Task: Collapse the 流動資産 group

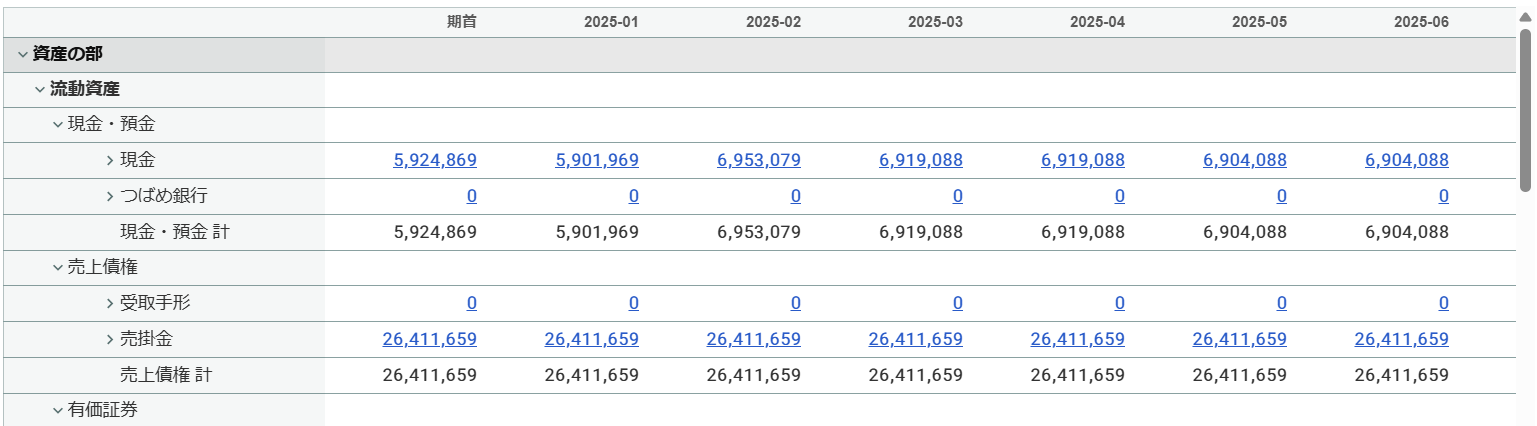Action: pos(40,90)
